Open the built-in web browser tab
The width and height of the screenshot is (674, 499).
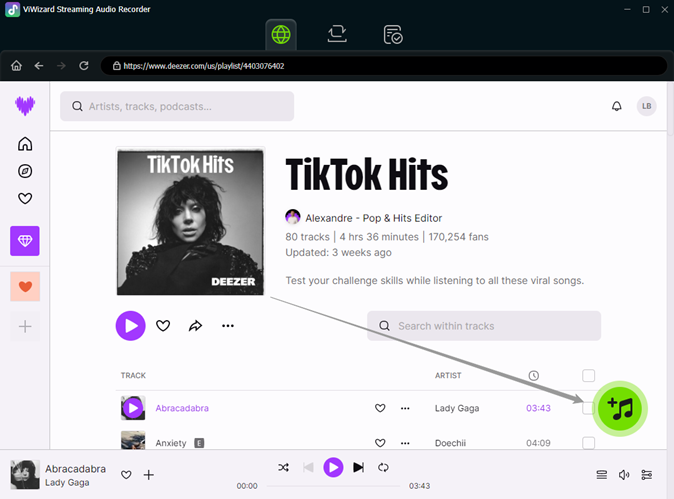[281, 35]
